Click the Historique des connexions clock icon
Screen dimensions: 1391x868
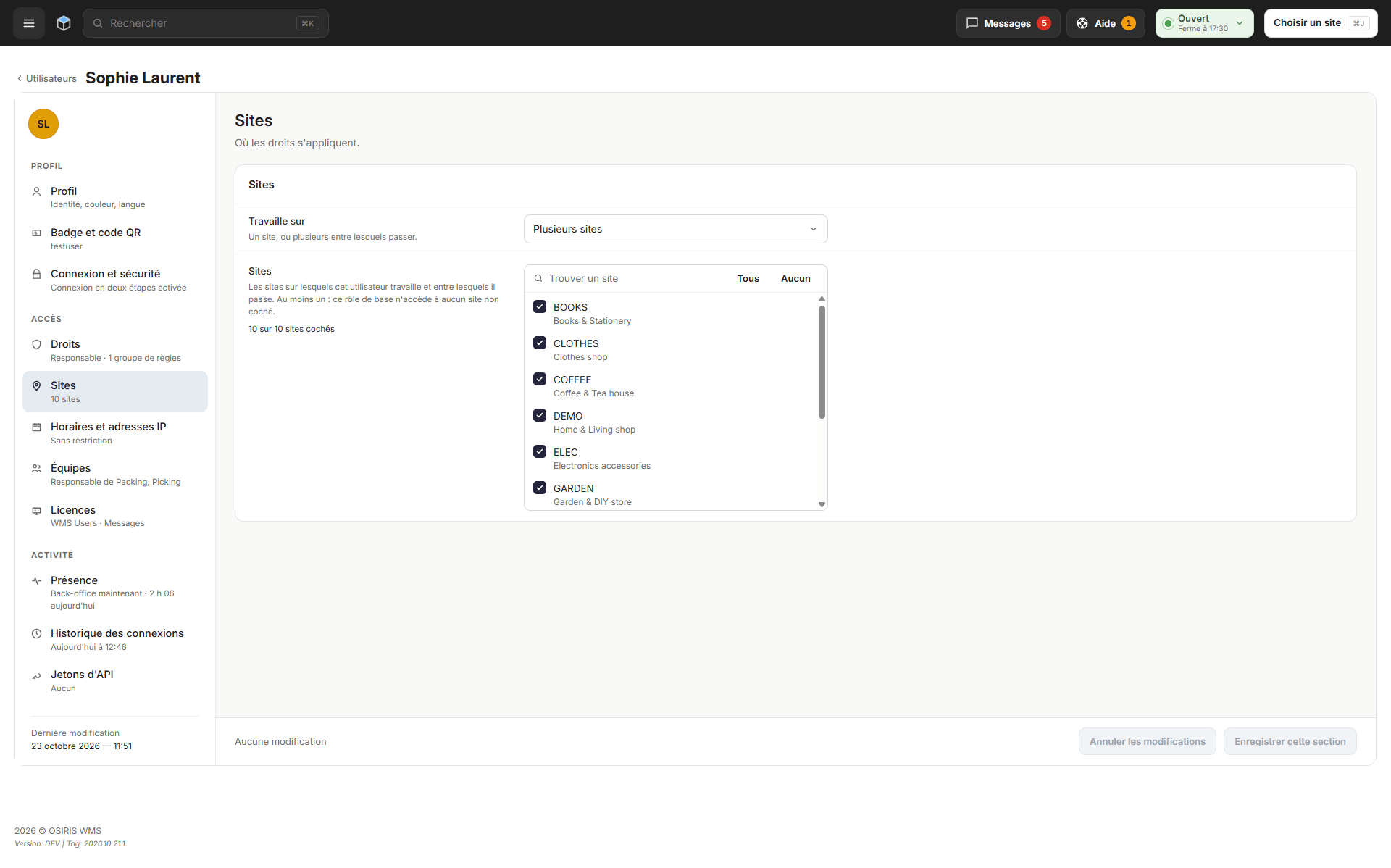point(36,634)
